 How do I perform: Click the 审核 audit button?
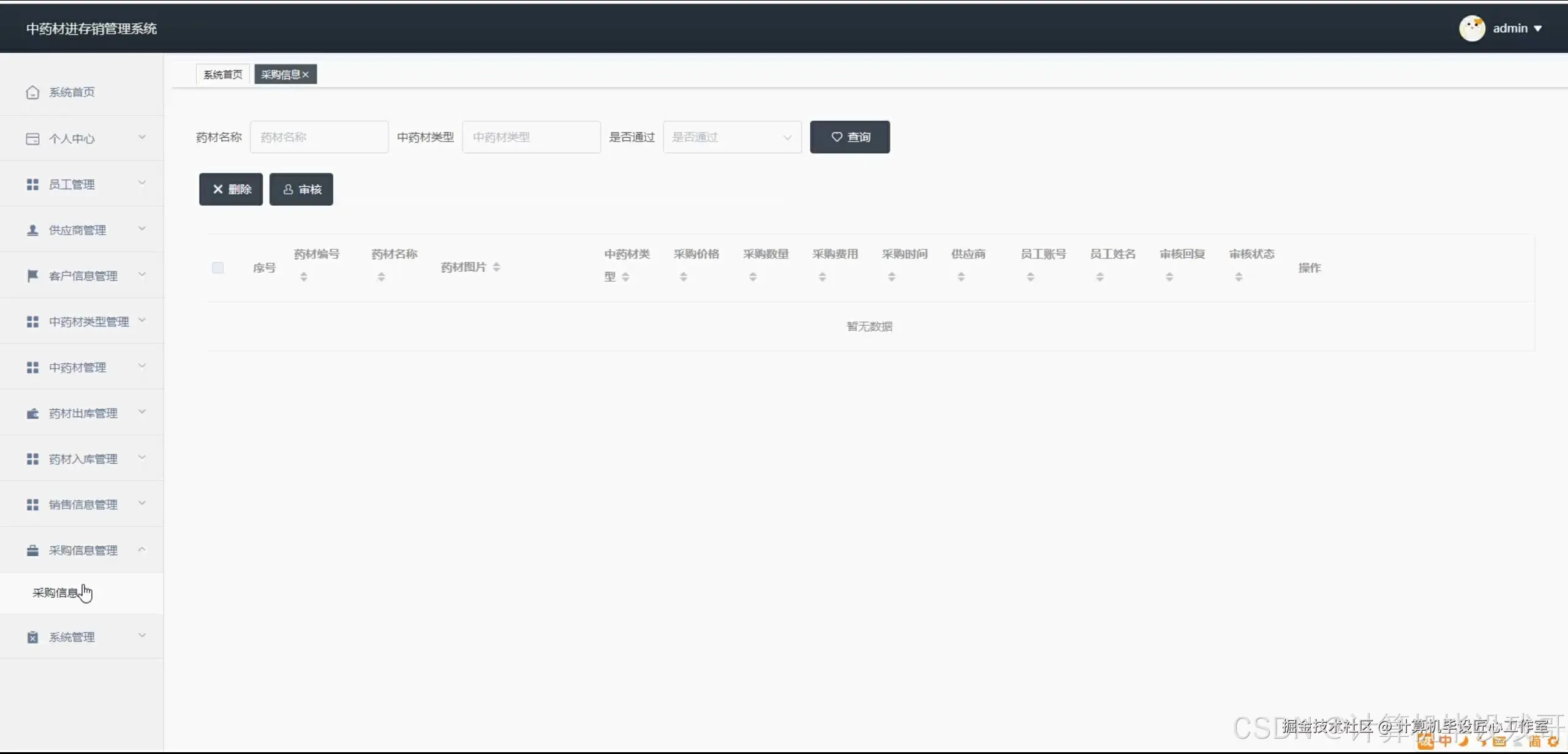click(x=301, y=189)
